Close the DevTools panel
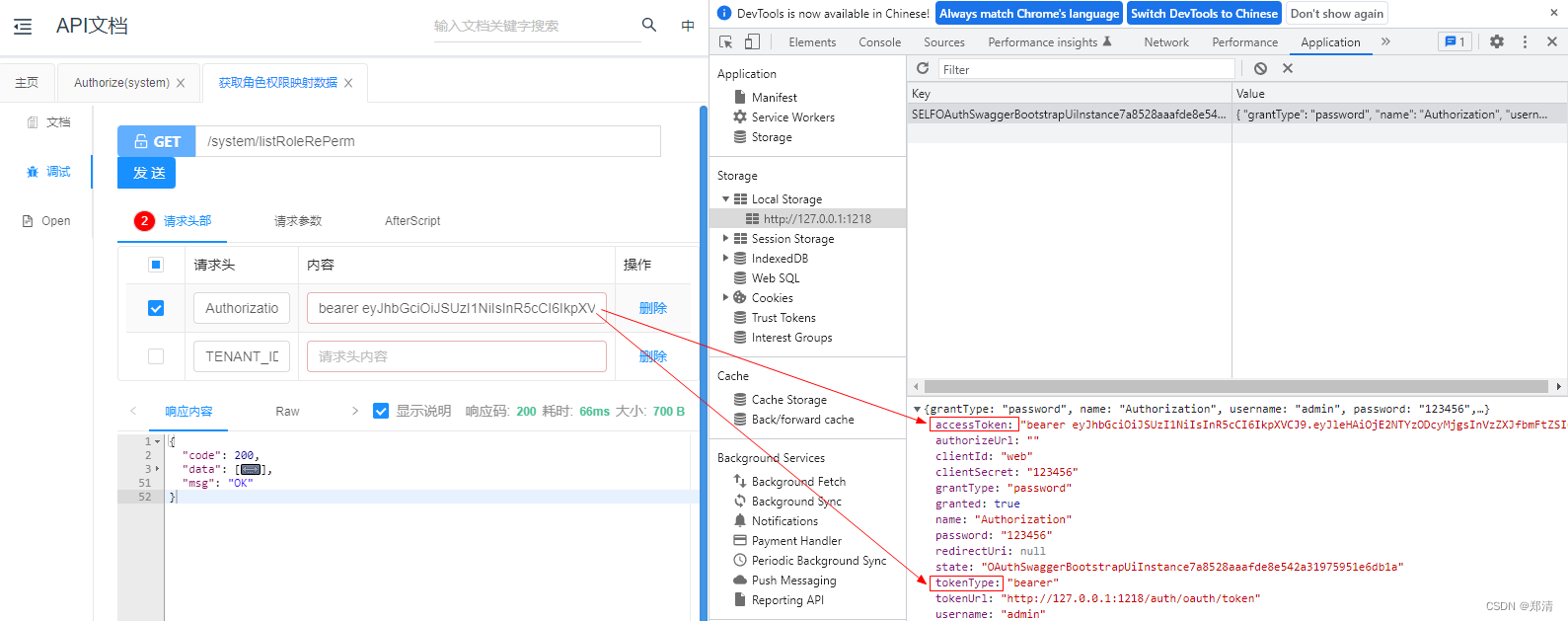The height and width of the screenshot is (621, 1568). (1552, 41)
